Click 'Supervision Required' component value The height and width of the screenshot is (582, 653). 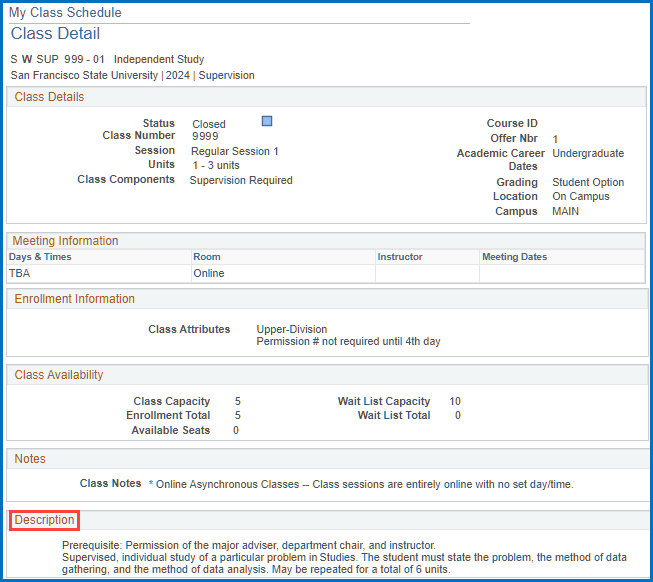241,180
